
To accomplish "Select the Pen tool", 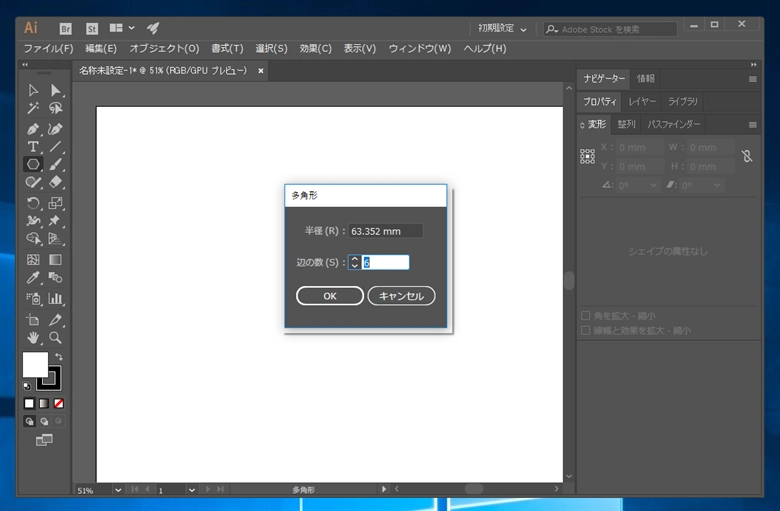I will click(33, 129).
